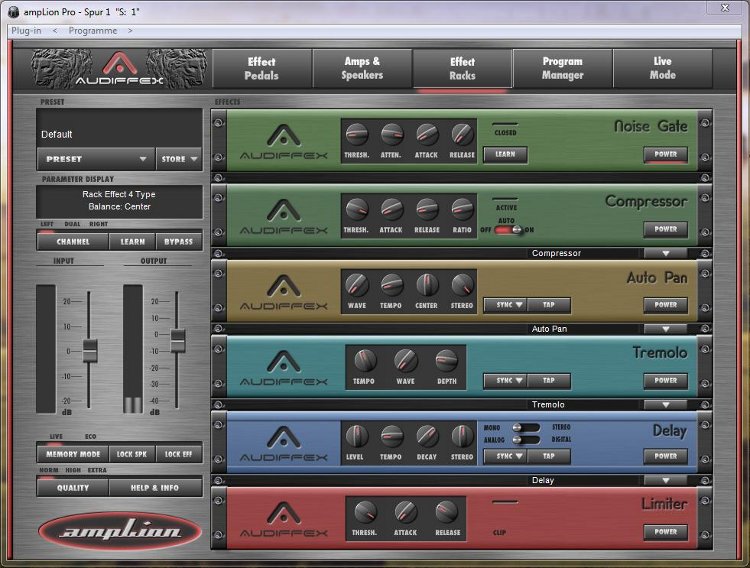750x568 pixels.
Task: Click the BYPASS button
Action: (178, 242)
